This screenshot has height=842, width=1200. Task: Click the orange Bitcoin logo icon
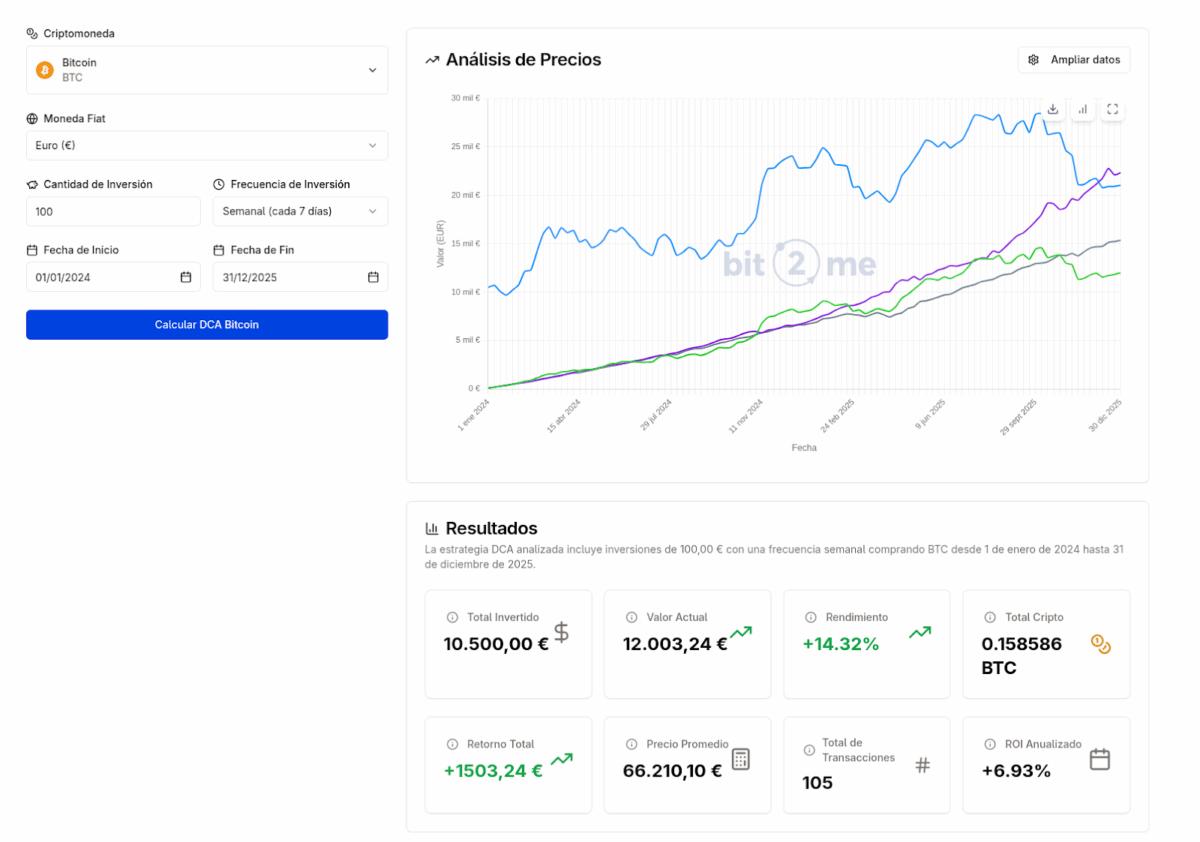(45, 70)
